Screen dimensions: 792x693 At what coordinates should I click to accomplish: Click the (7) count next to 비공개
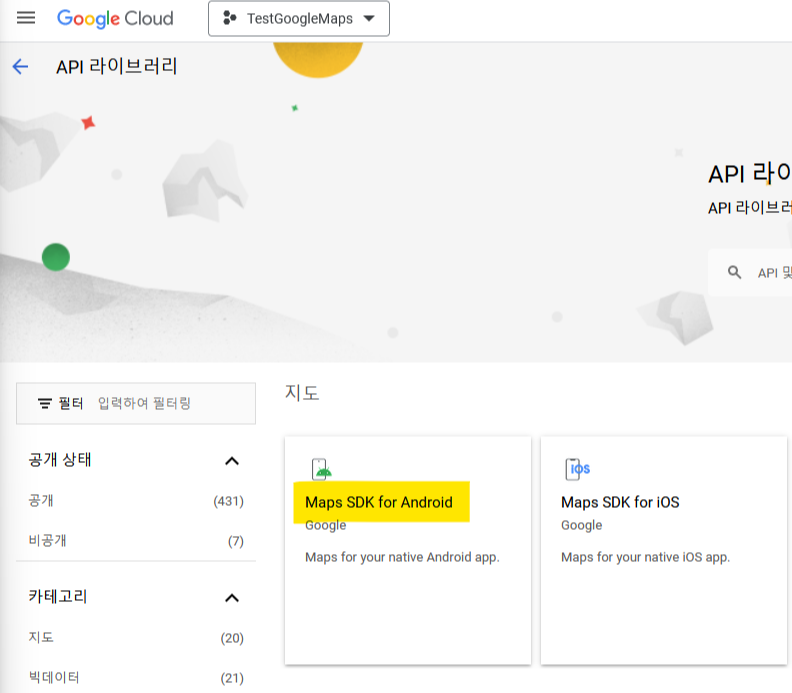pos(235,541)
